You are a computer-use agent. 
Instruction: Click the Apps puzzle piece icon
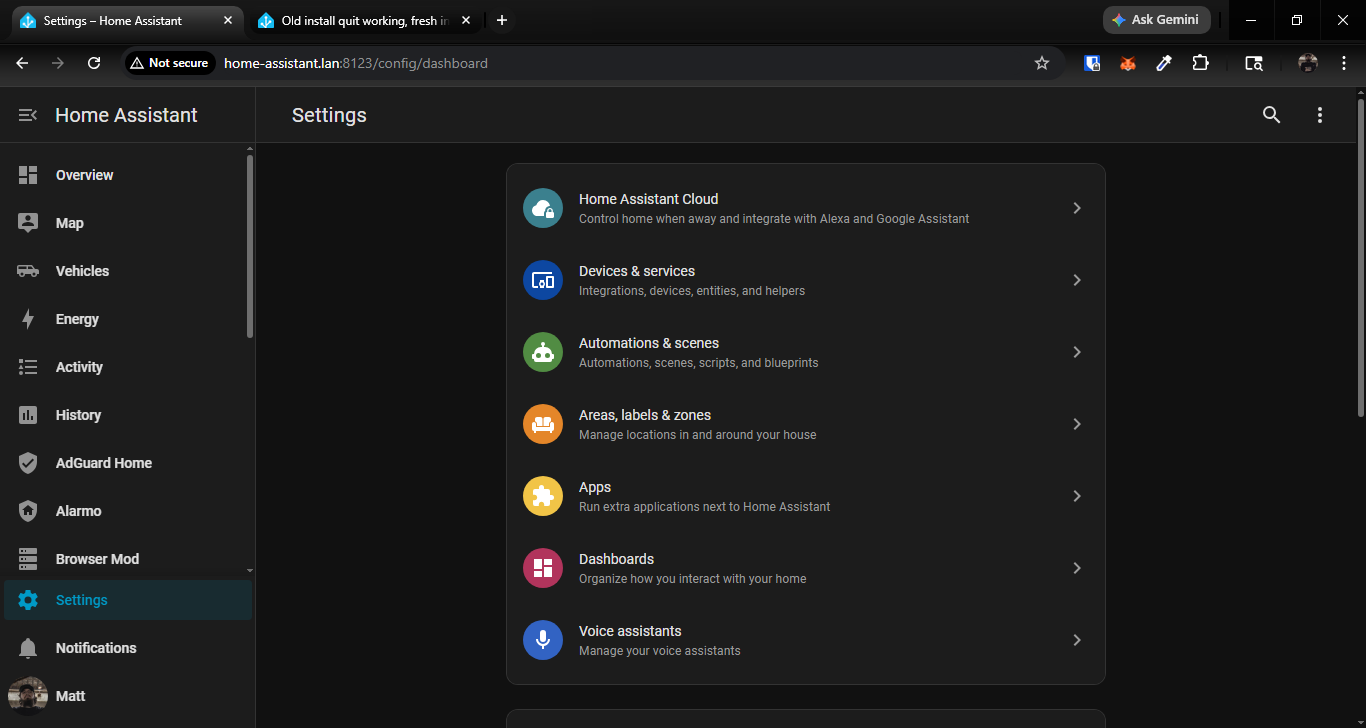point(543,496)
